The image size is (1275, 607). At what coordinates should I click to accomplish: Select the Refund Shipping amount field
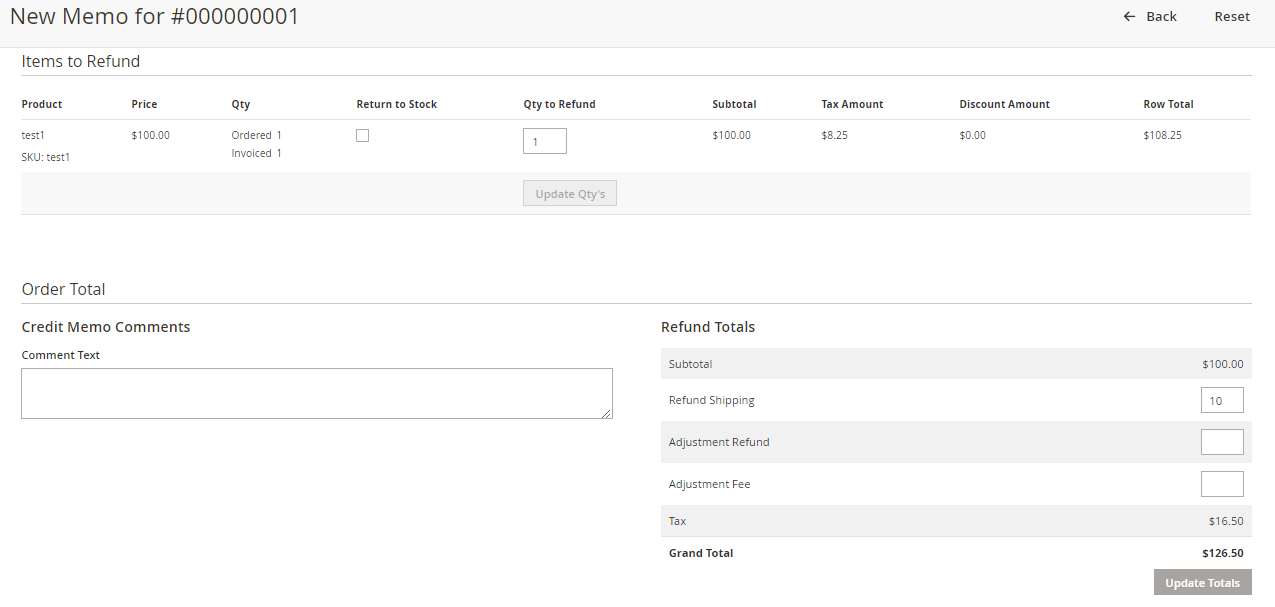(1222, 399)
